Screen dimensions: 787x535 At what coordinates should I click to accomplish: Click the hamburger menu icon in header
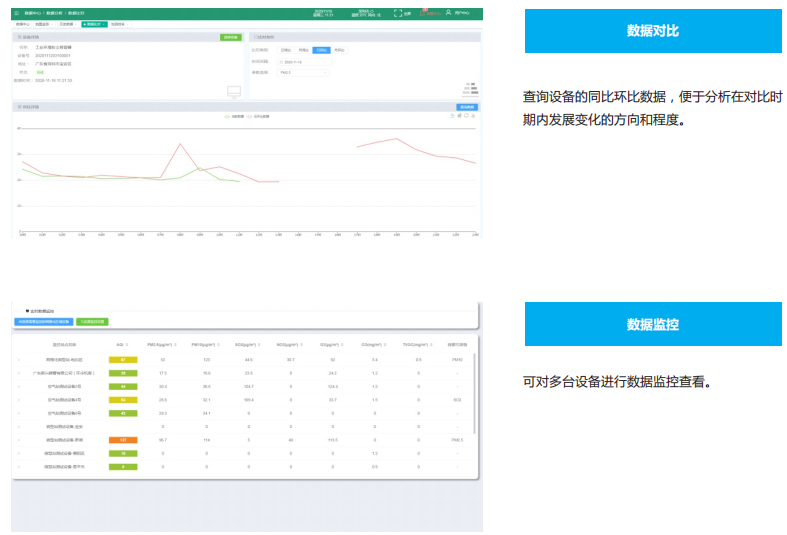point(16,13)
